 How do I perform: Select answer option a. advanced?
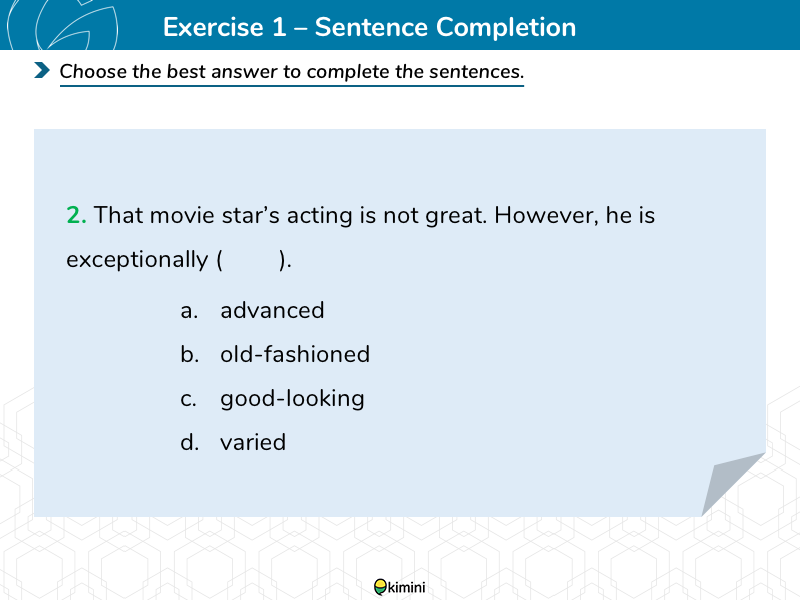pos(253,310)
